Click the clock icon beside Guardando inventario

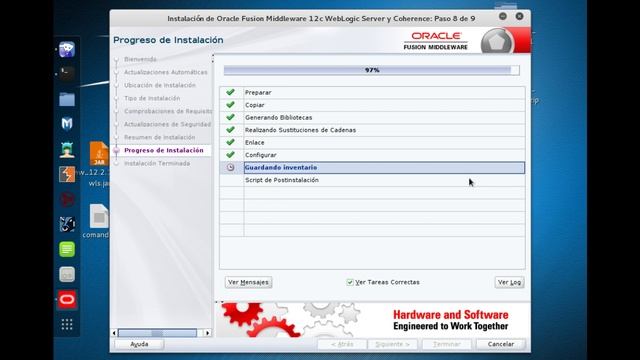click(x=231, y=167)
